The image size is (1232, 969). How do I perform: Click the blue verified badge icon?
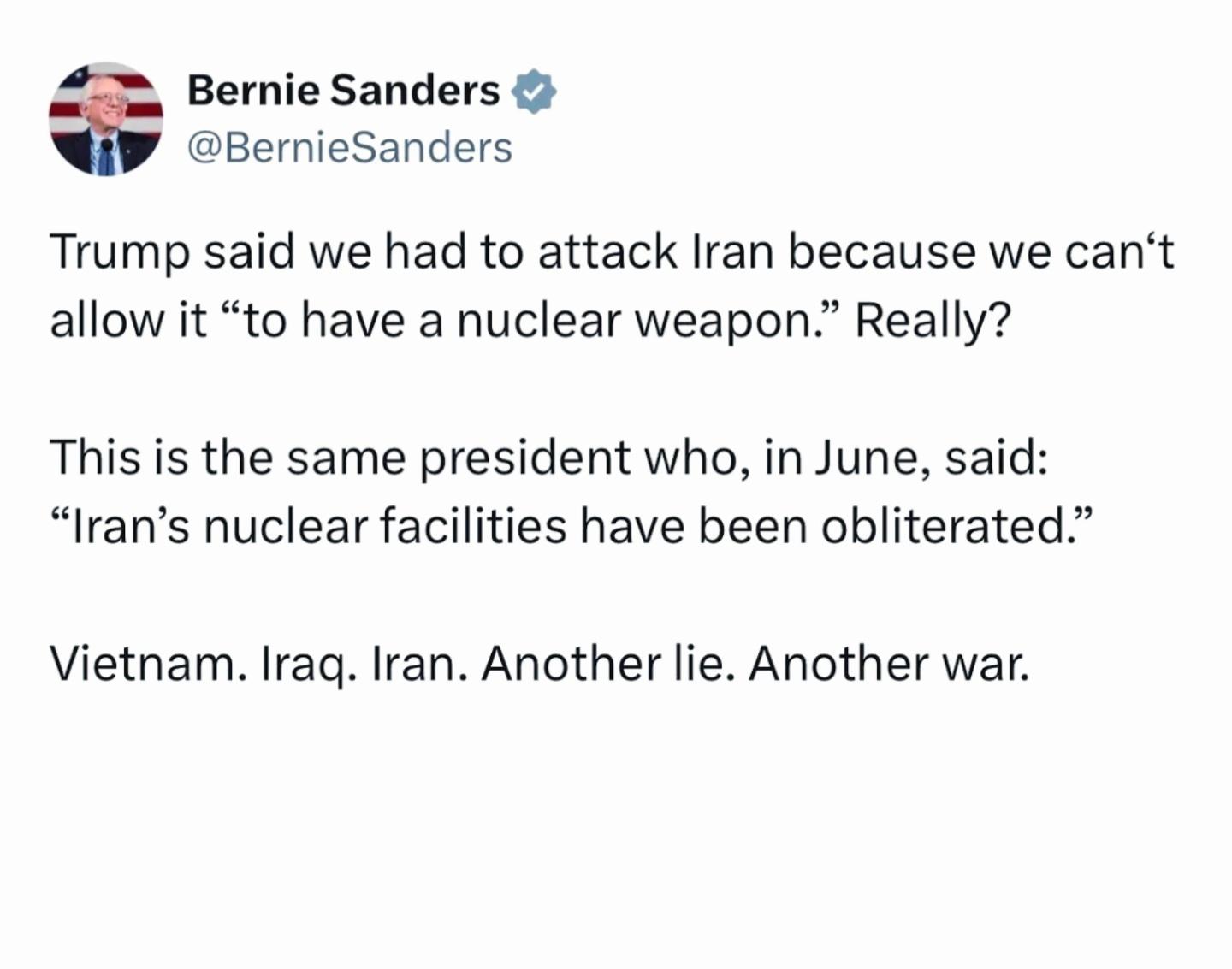click(x=534, y=92)
